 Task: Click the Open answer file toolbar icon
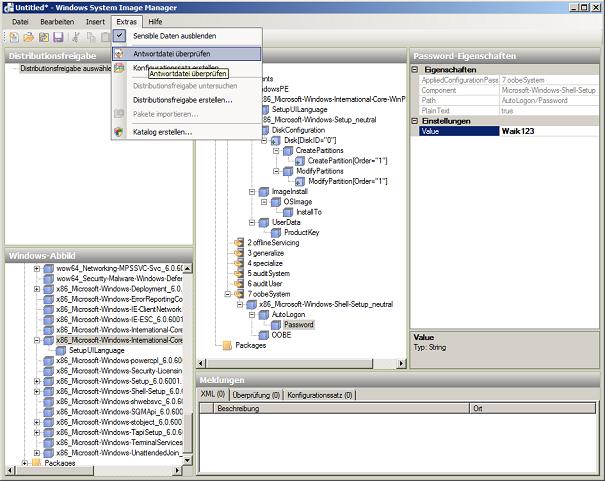click(x=29, y=37)
